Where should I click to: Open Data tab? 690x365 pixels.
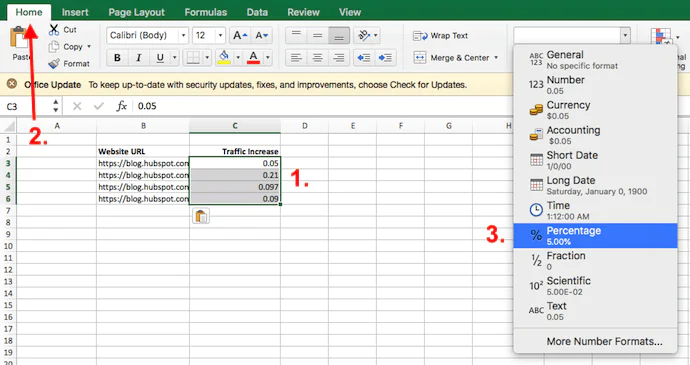(x=257, y=12)
